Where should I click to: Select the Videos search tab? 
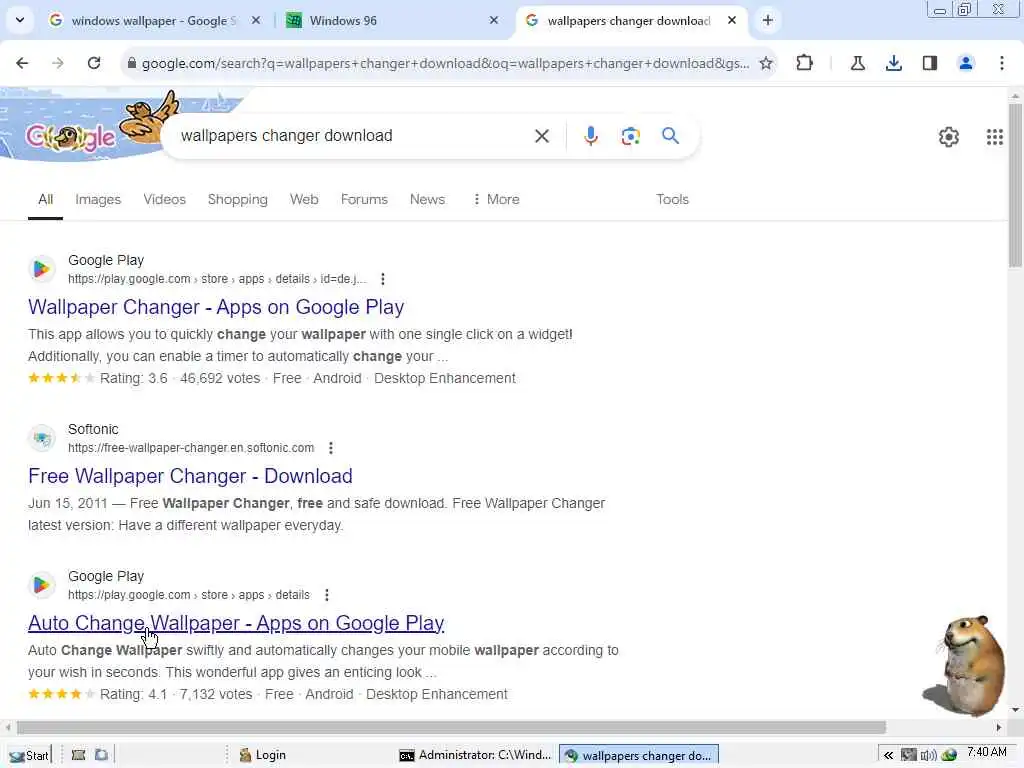coord(165,199)
